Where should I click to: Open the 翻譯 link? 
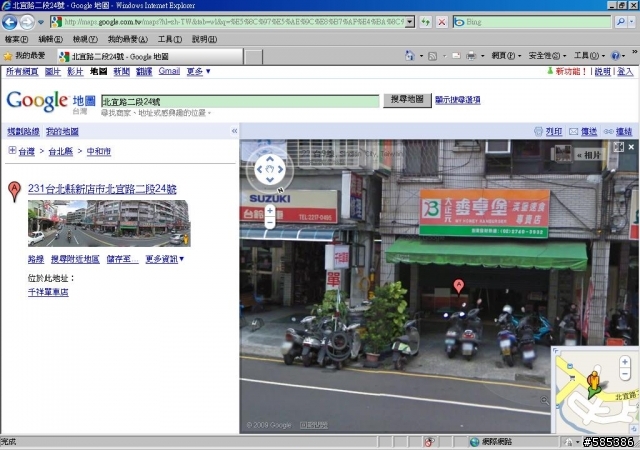(144, 72)
